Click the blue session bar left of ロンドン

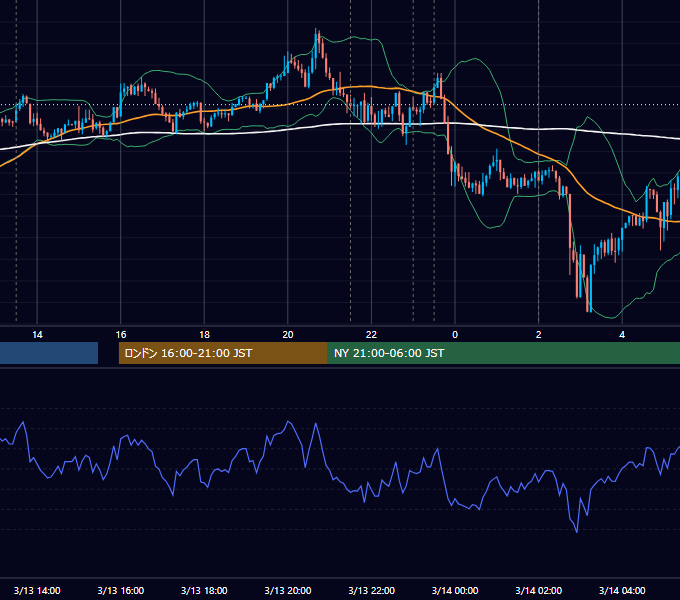[49, 353]
